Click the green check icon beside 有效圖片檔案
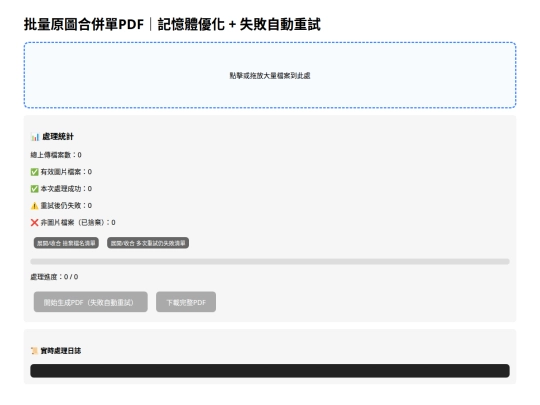 [34, 172]
